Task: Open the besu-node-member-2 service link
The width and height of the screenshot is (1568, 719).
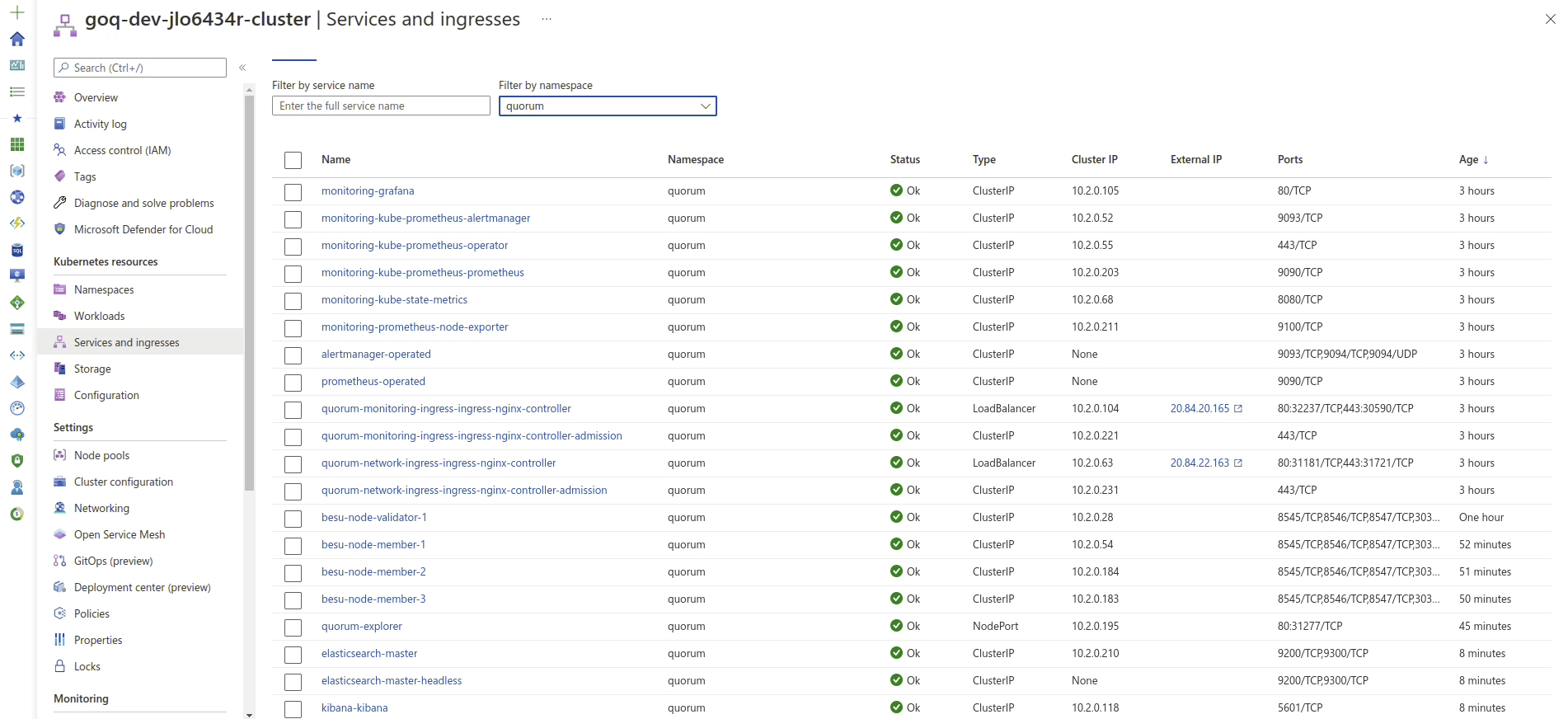Action: pyautogui.click(x=373, y=571)
